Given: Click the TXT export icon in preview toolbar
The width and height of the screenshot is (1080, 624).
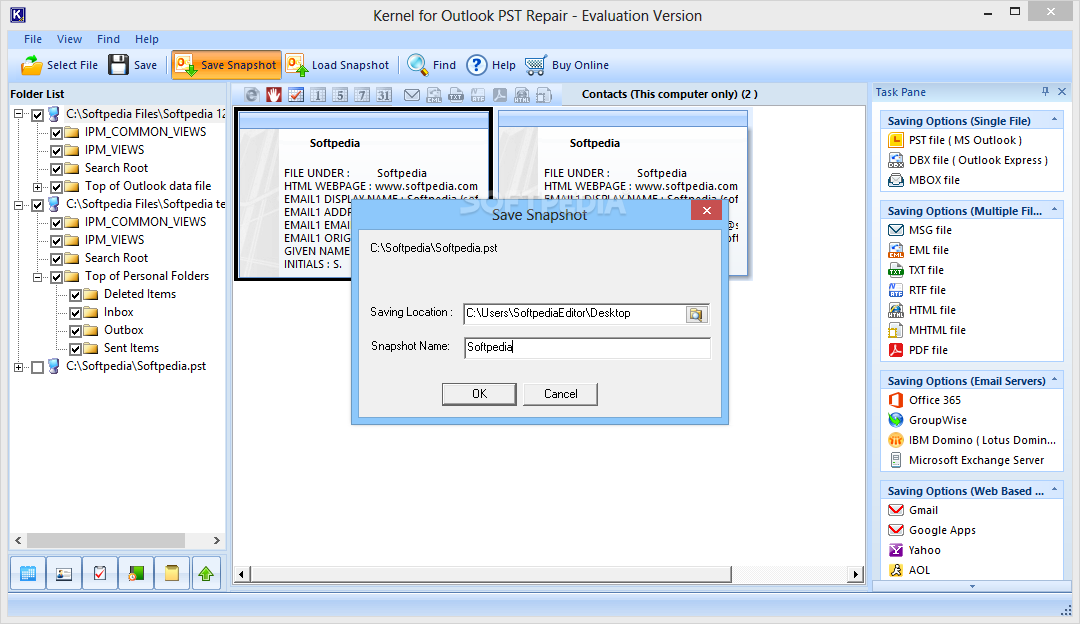Looking at the screenshot, I should [456, 95].
